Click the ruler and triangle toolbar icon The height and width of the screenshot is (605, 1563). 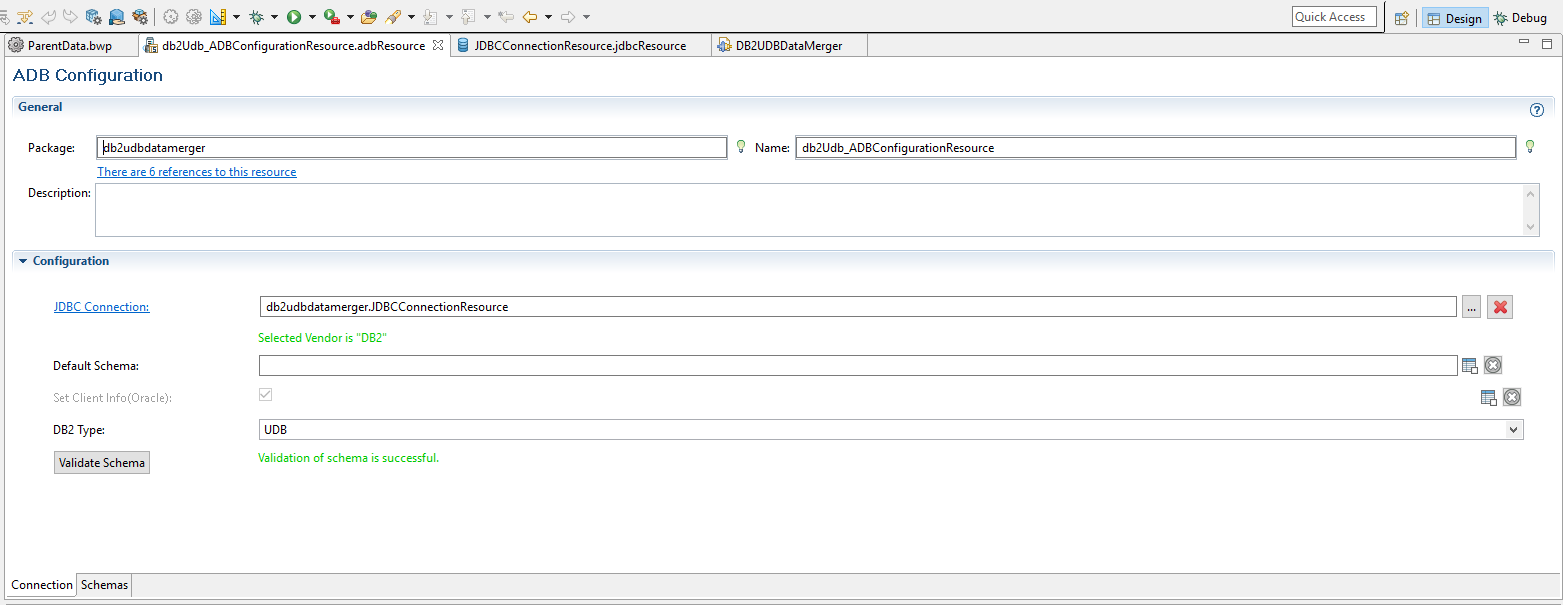click(218, 17)
